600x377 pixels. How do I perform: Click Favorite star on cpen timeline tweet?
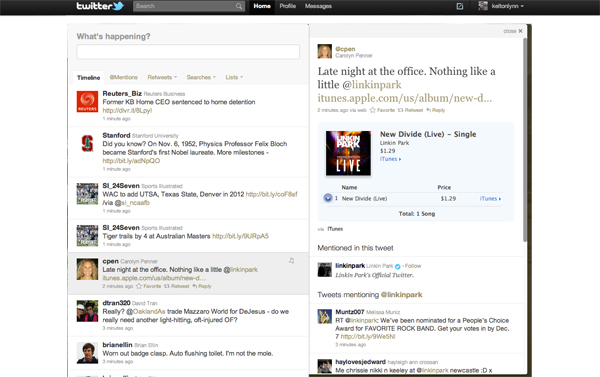(148, 286)
